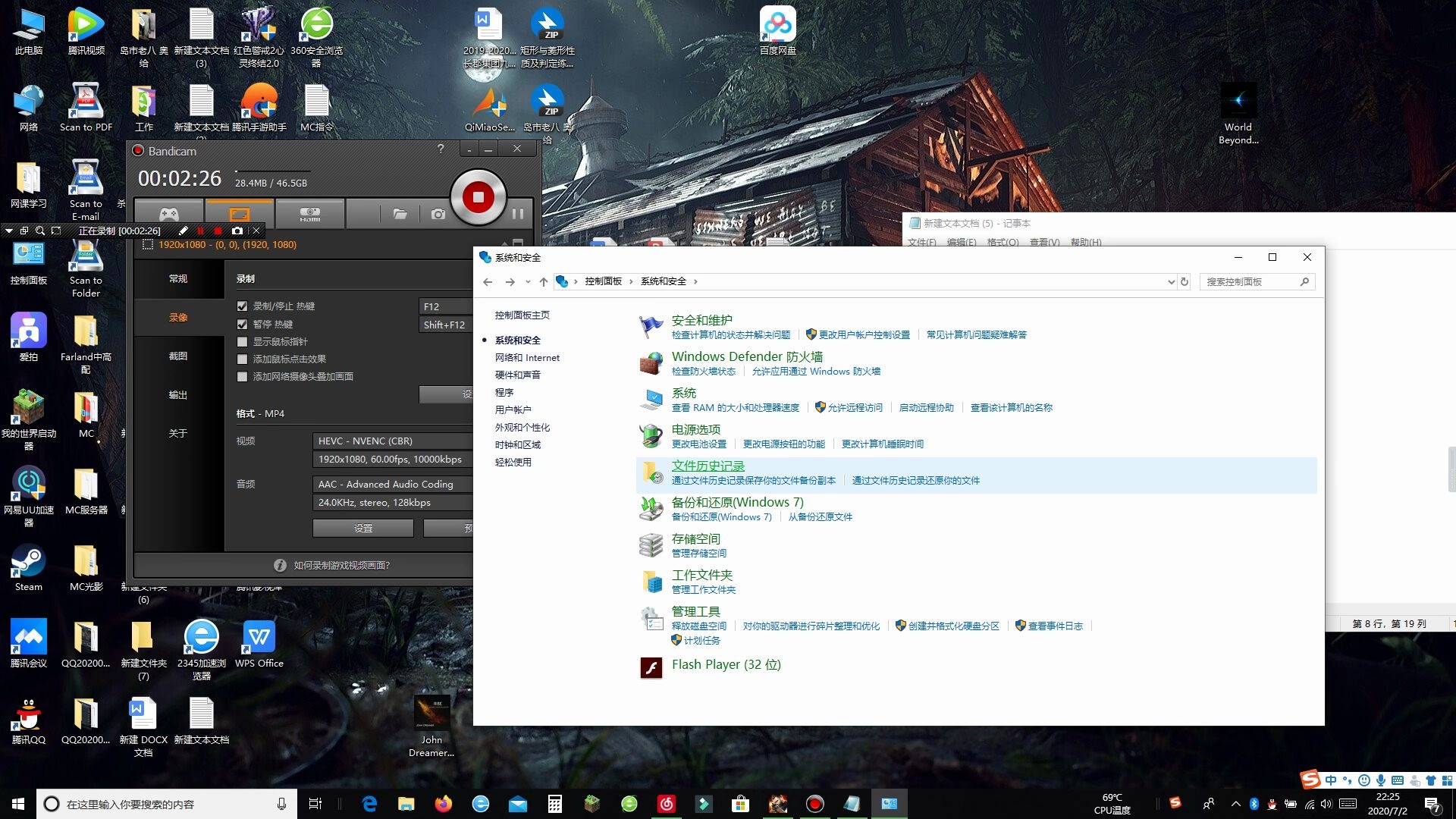The width and height of the screenshot is (1456, 819).
Task: Click the 搜索控制面板 search field
Action: (x=1251, y=281)
